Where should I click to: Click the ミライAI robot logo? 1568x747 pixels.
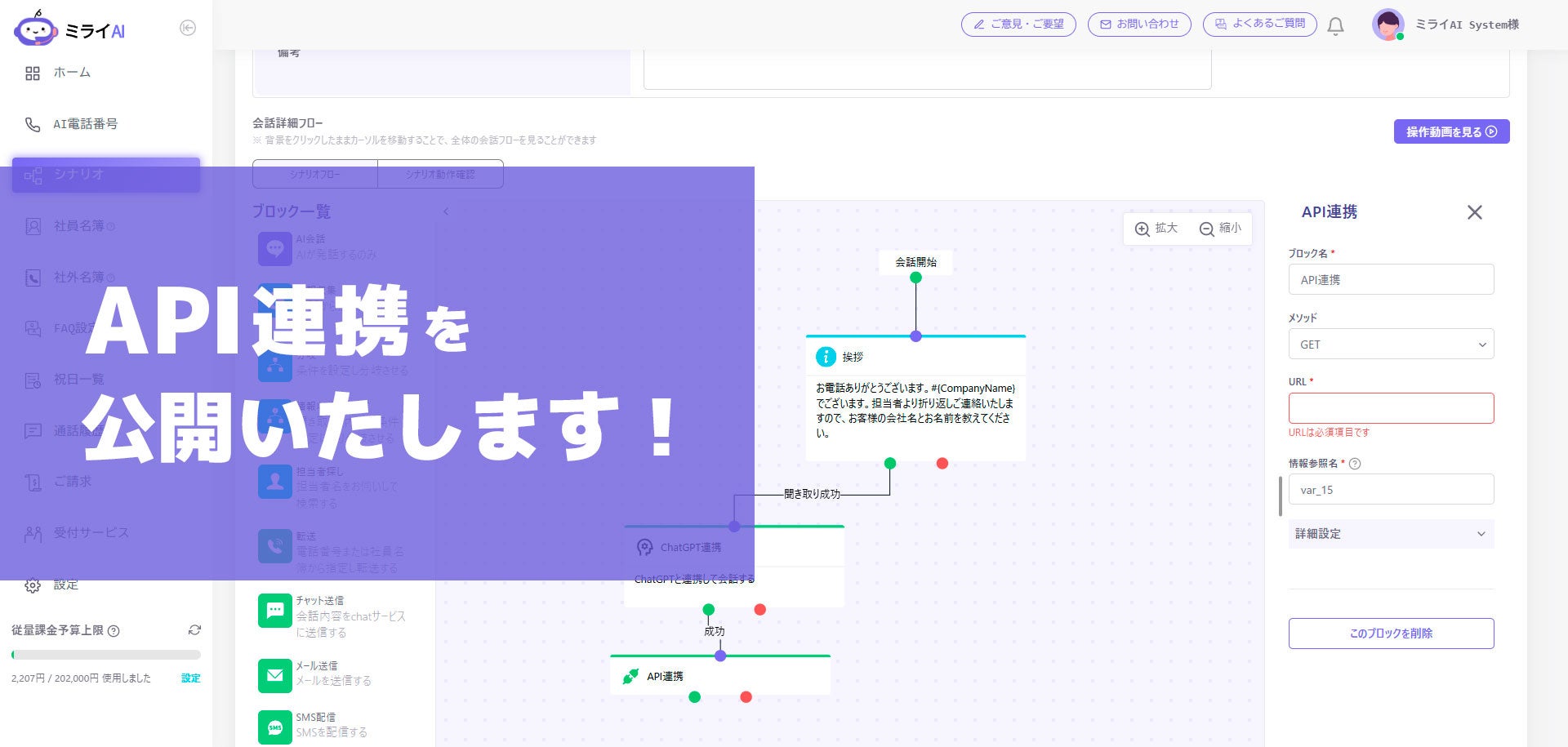click(35, 29)
